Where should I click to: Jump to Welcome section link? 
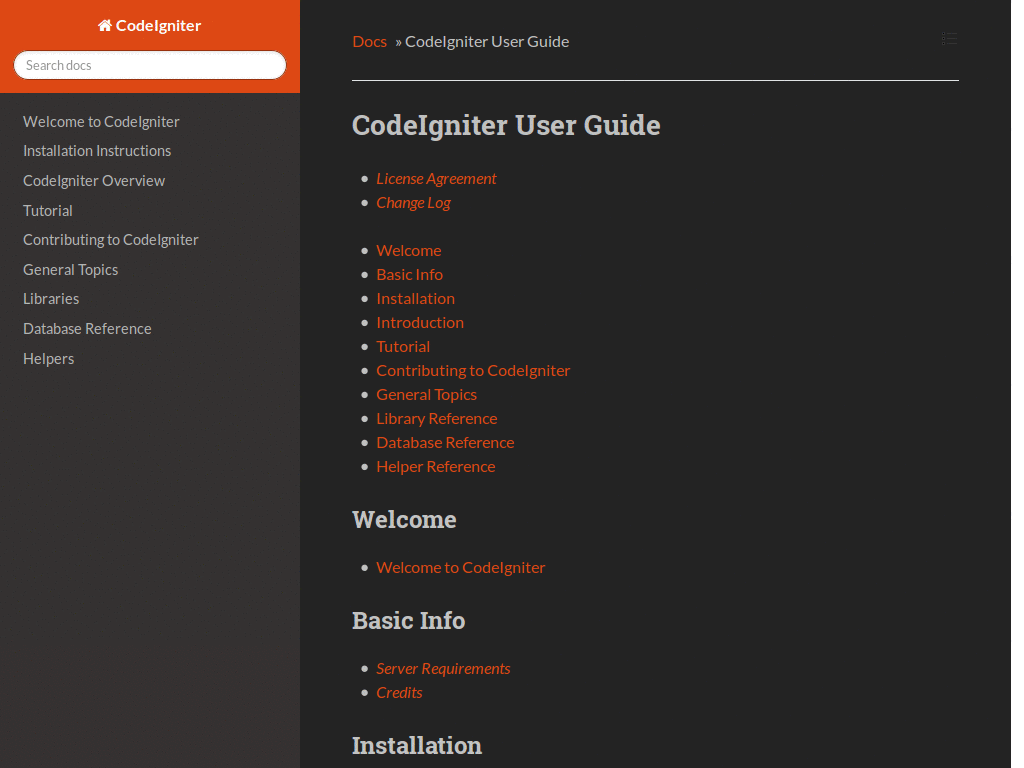pyautogui.click(x=409, y=250)
